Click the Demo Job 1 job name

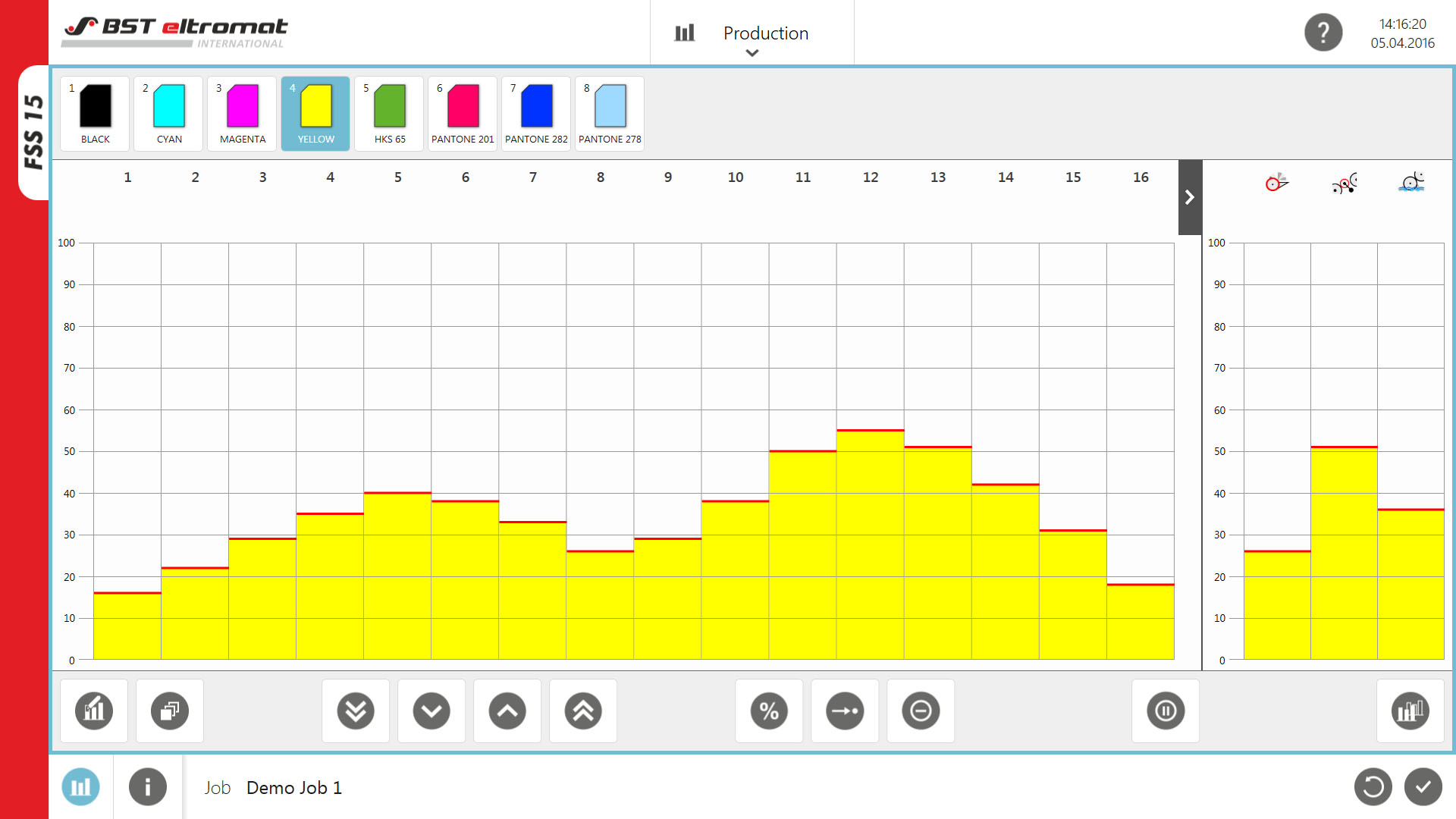tap(294, 787)
